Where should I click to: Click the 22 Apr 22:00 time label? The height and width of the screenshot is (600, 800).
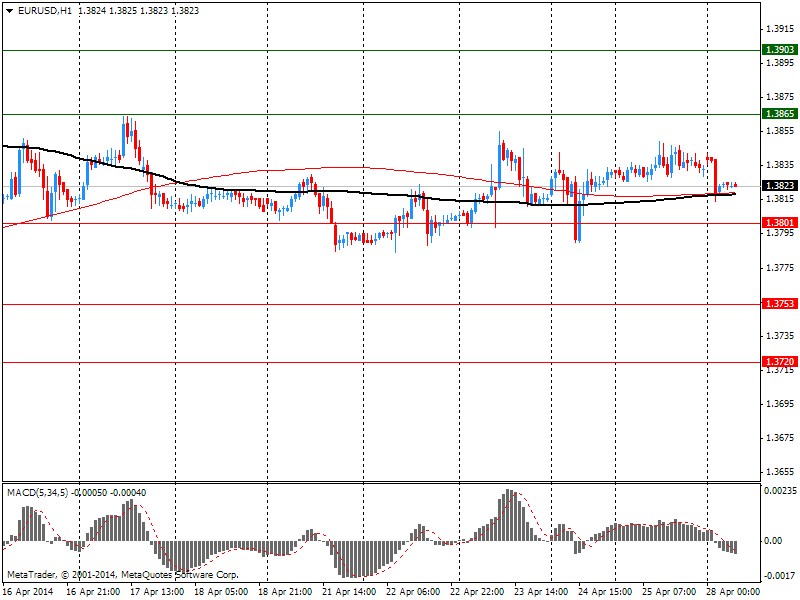point(477,592)
